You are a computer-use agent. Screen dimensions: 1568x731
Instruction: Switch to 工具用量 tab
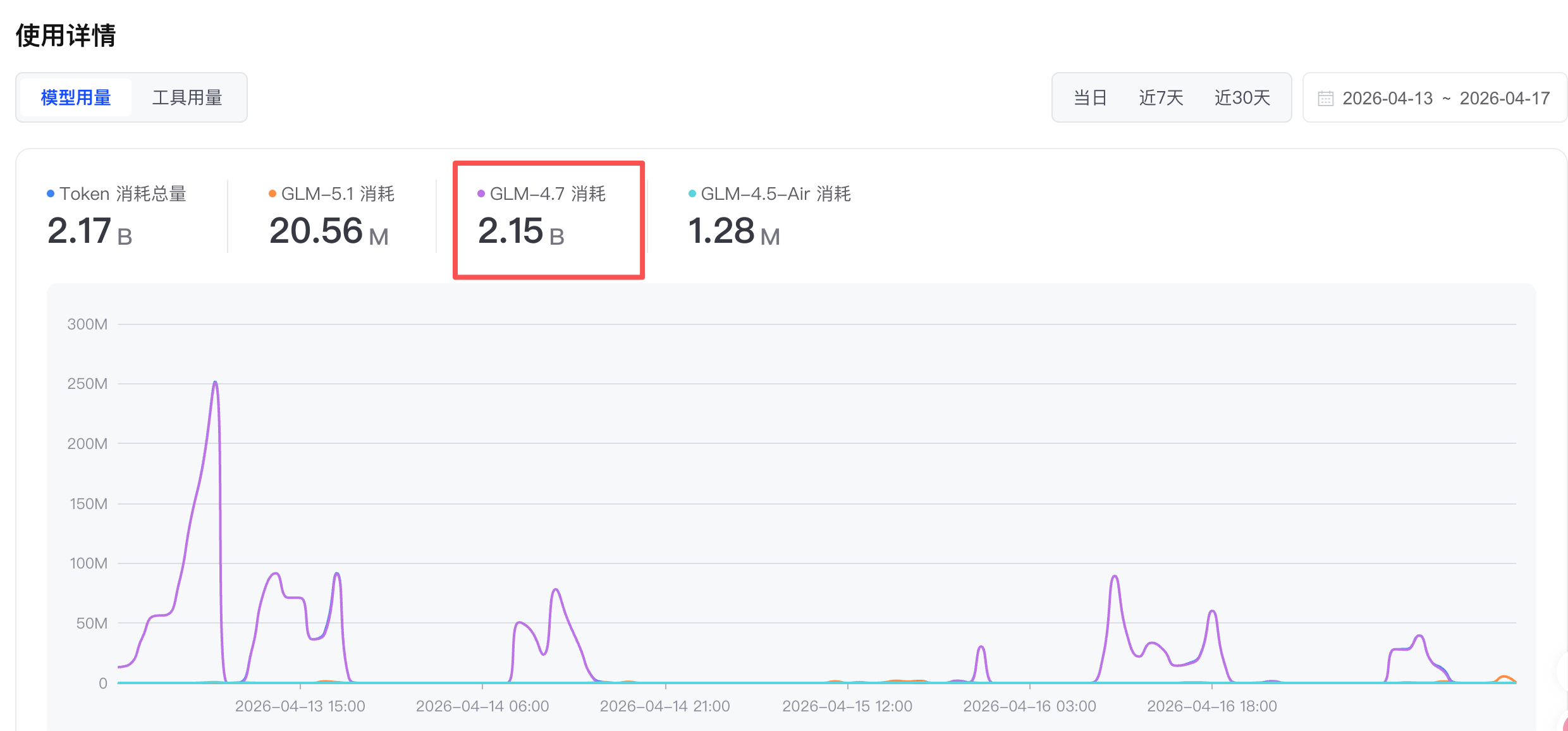[187, 97]
